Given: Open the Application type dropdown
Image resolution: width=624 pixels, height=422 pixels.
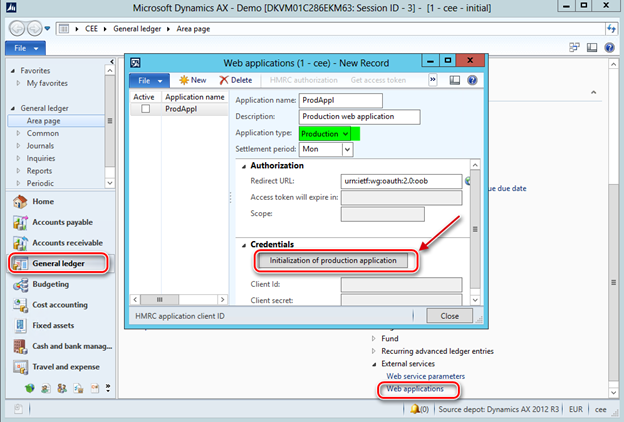Looking at the screenshot, I should [x=345, y=134].
